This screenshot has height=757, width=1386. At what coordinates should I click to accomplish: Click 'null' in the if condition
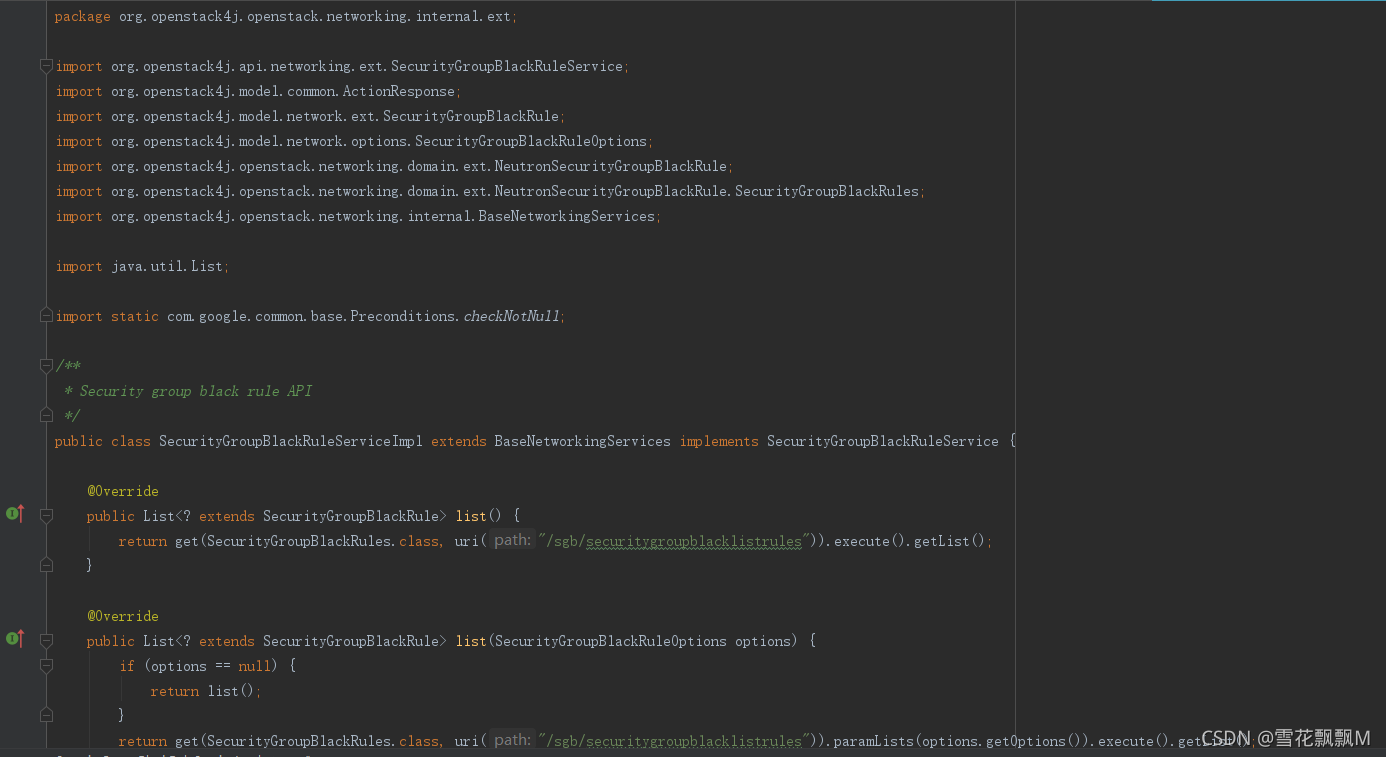pos(255,666)
